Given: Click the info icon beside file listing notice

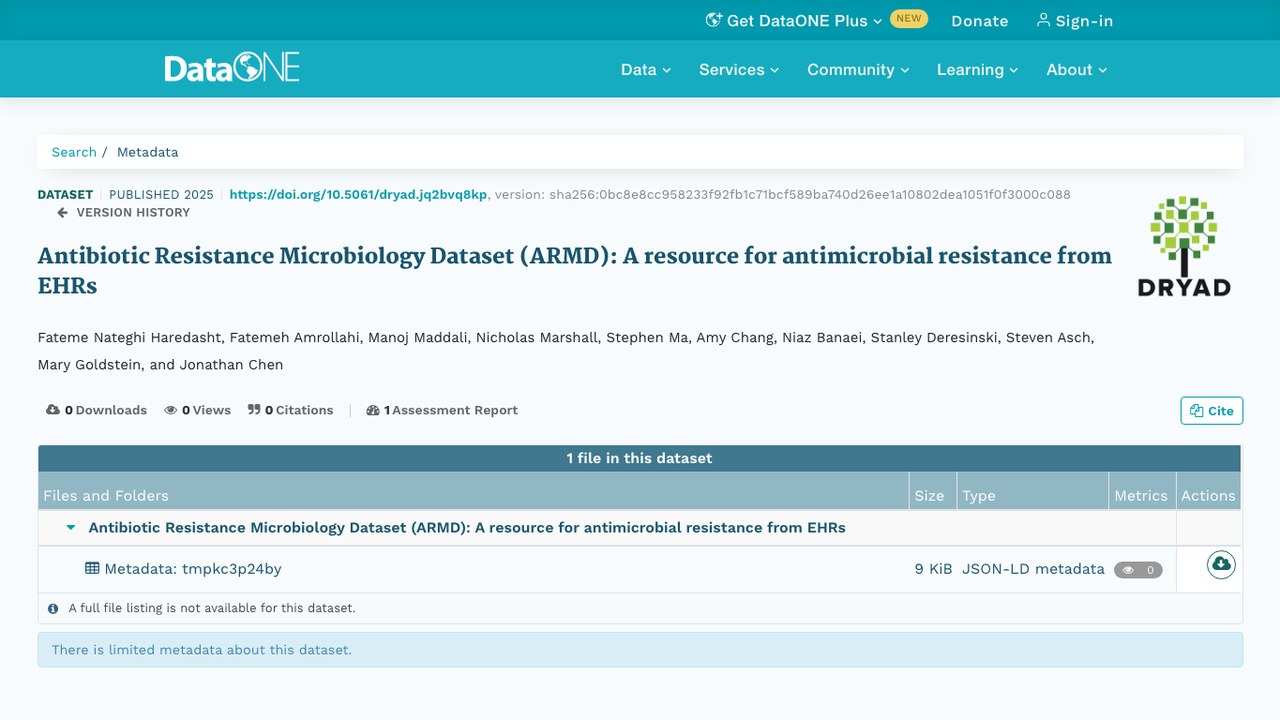Looking at the screenshot, I should tap(53, 608).
